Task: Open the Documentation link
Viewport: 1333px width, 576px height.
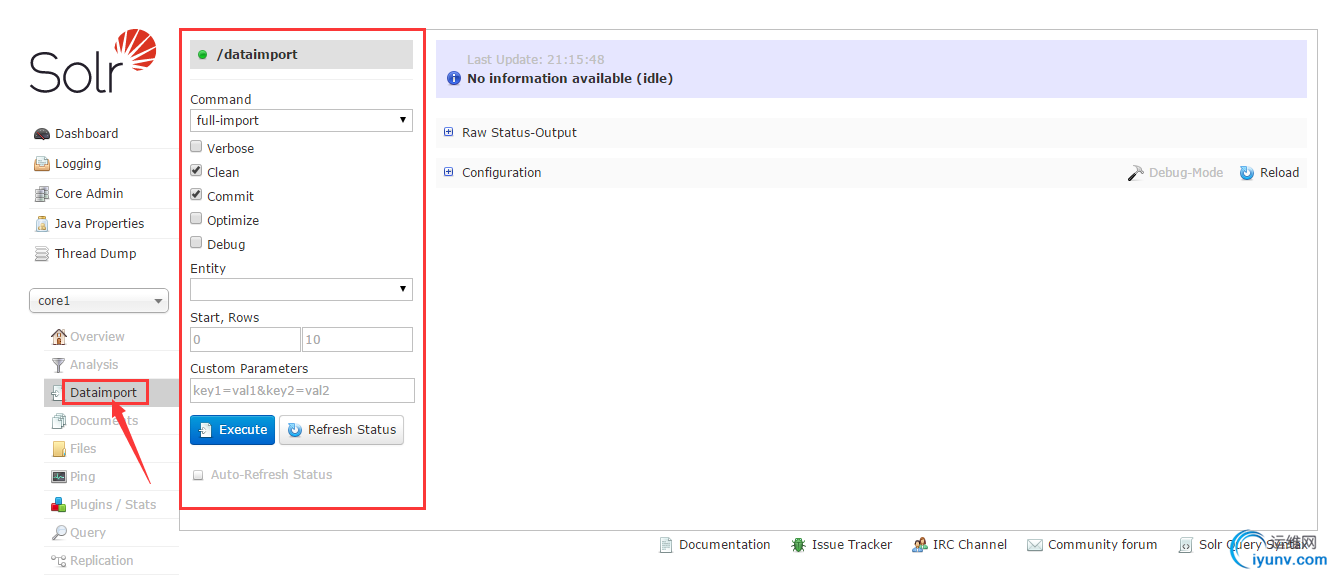Action: (x=725, y=545)
